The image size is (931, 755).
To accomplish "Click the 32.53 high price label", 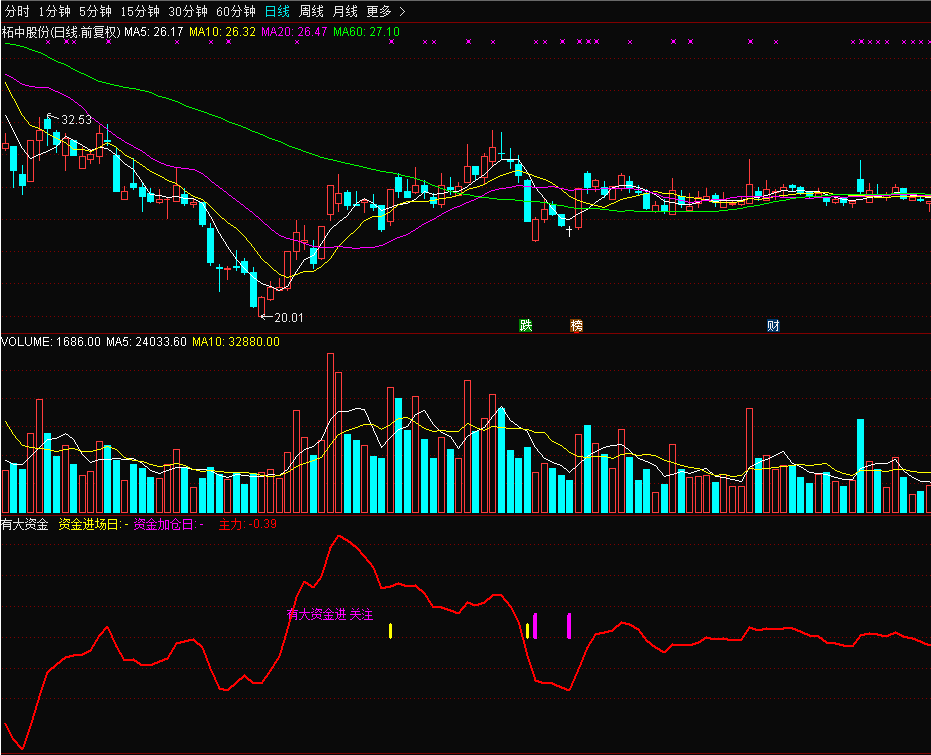I will click(x=76, y=120).
